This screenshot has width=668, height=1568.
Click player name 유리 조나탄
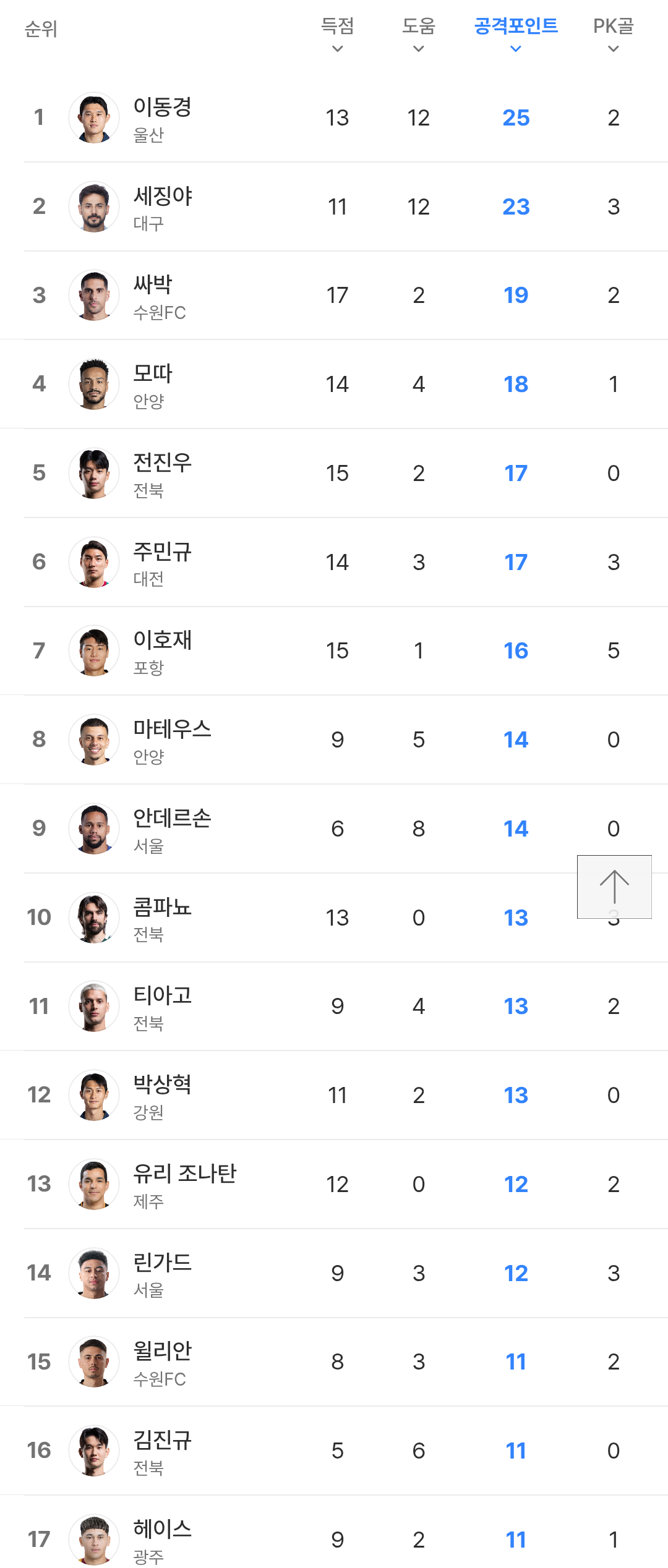point(185,1174)
